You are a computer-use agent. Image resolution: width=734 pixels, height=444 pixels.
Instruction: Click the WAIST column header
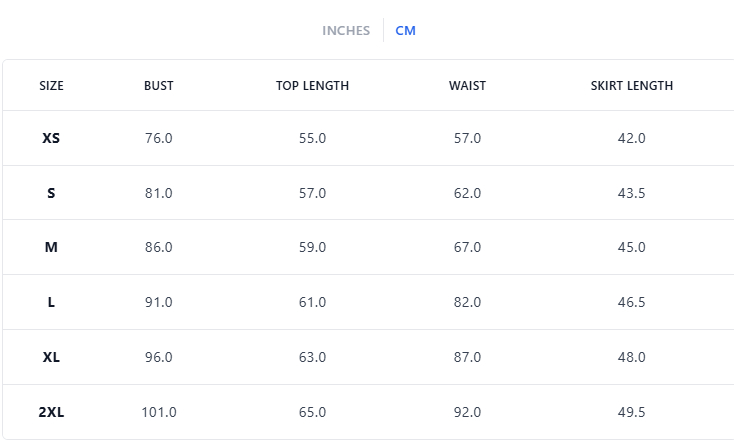pos(467,86)
